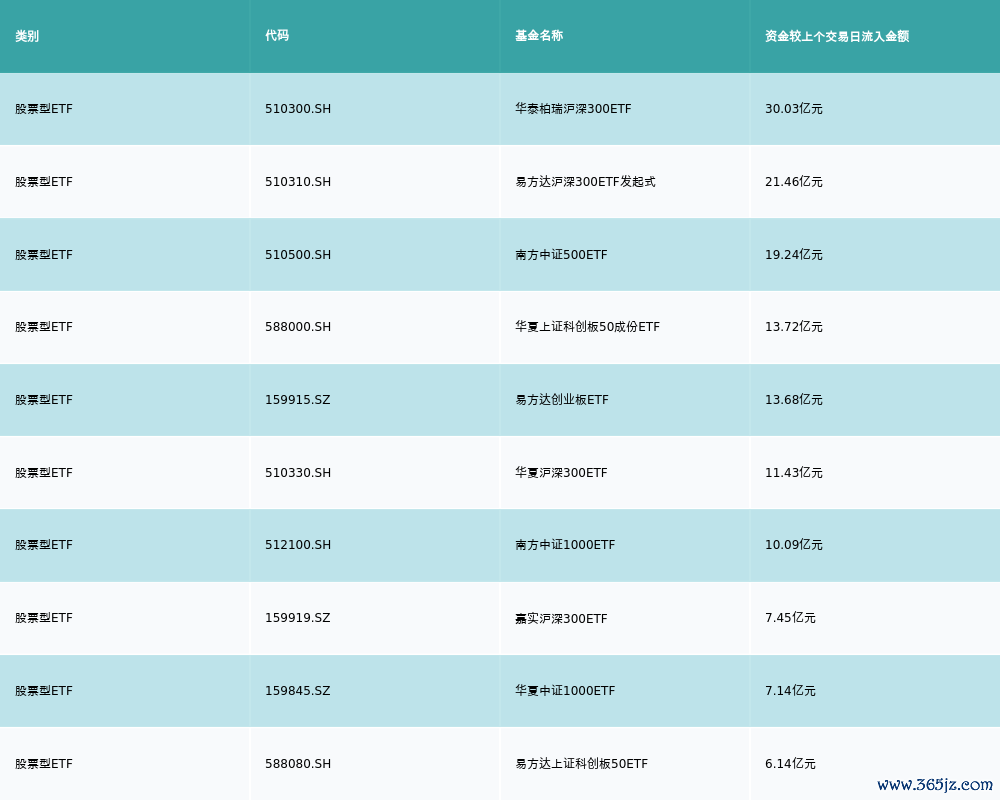This screenshot has width=1000, height=800.
Task: Click 股票型ETF in the 588000.SH row
Action: pyautogui.click(x=44, y=327)
